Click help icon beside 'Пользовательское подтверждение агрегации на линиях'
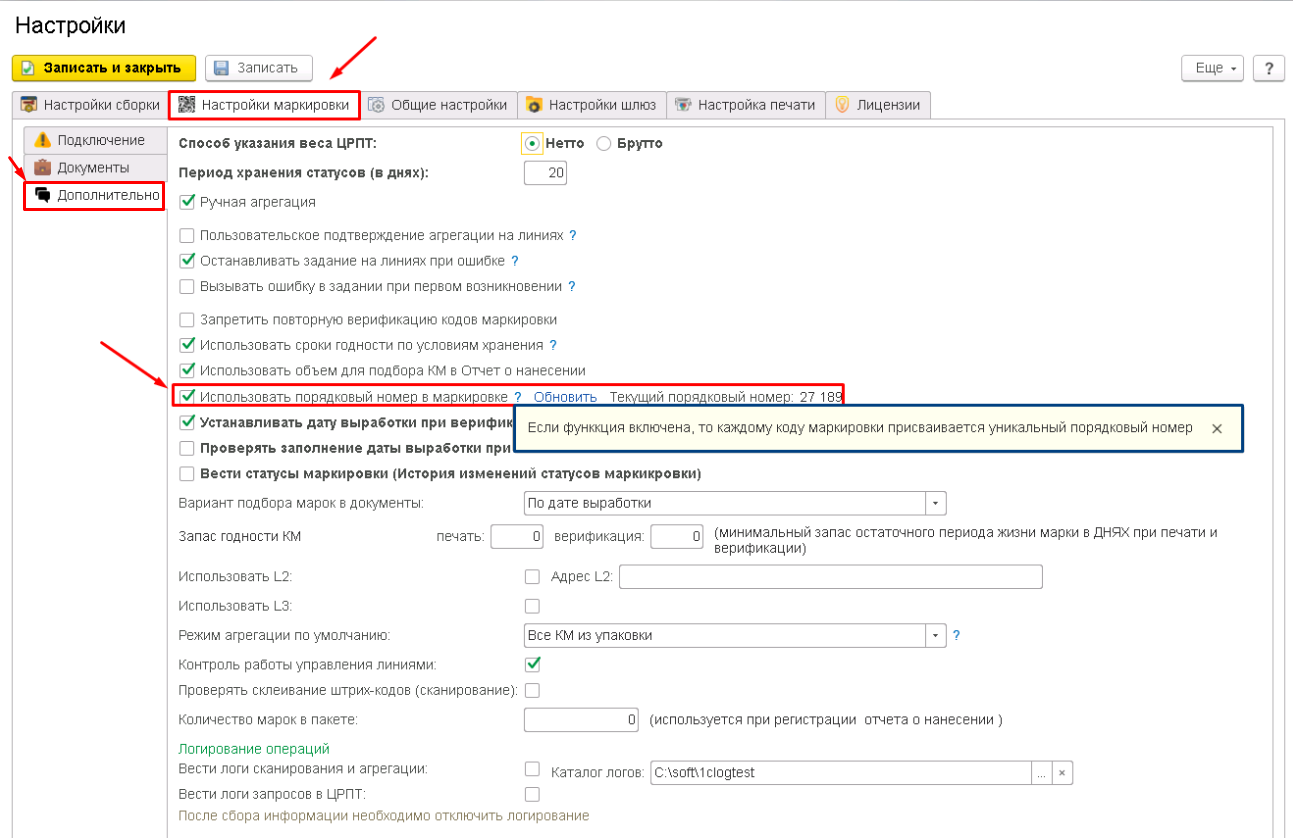Image resolution: width=1293 pixels, height=838 pixels. coord(573,236)
